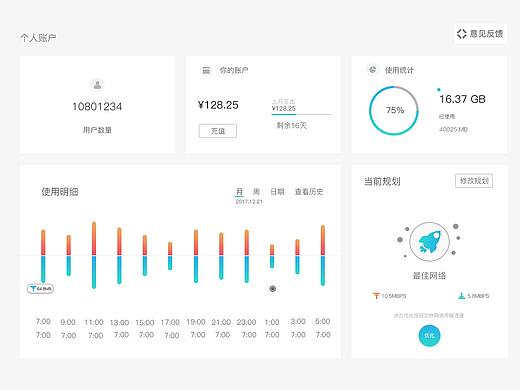
Task: Click the spending progress bar under ¥128.25
Action: [302, 114]
